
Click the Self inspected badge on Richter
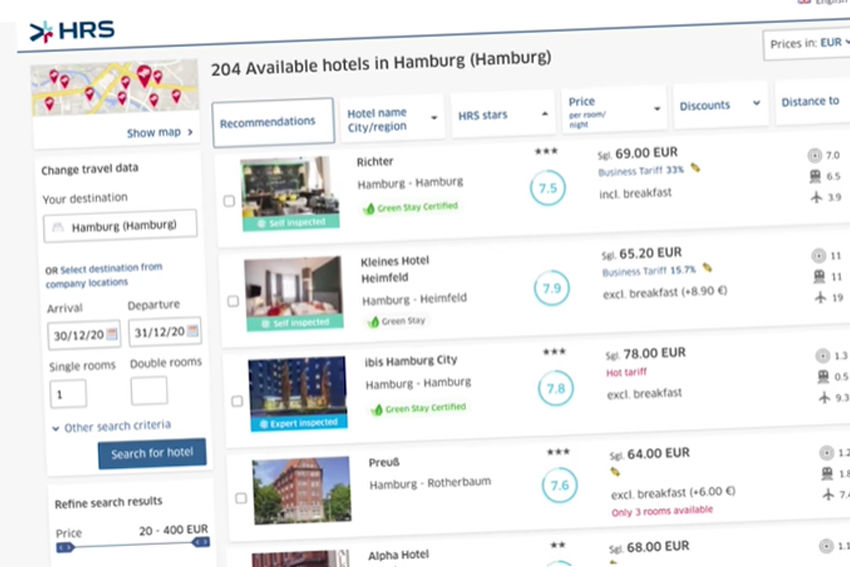(x=291, y=223)
